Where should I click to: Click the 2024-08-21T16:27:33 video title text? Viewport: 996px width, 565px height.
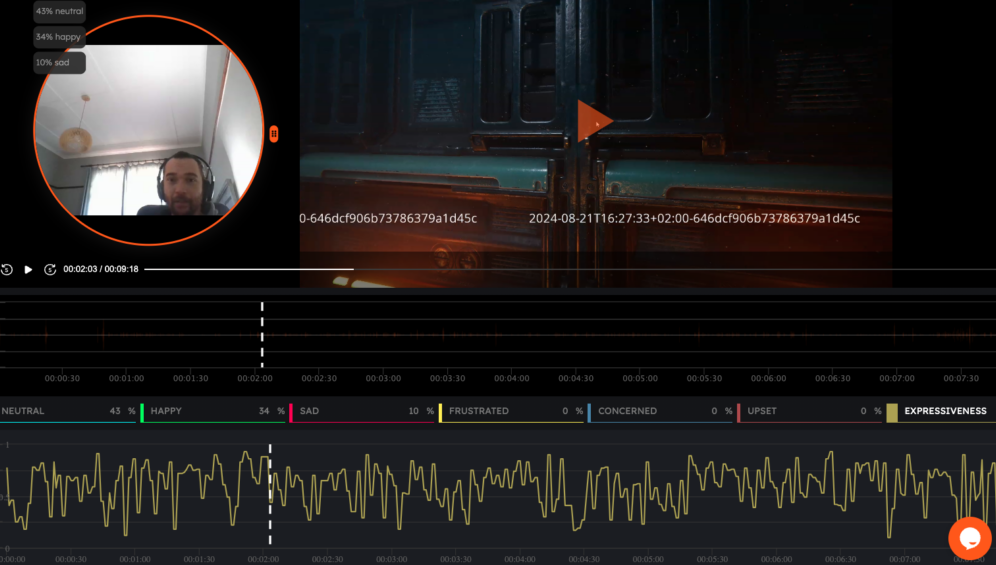tap(694, 218)
